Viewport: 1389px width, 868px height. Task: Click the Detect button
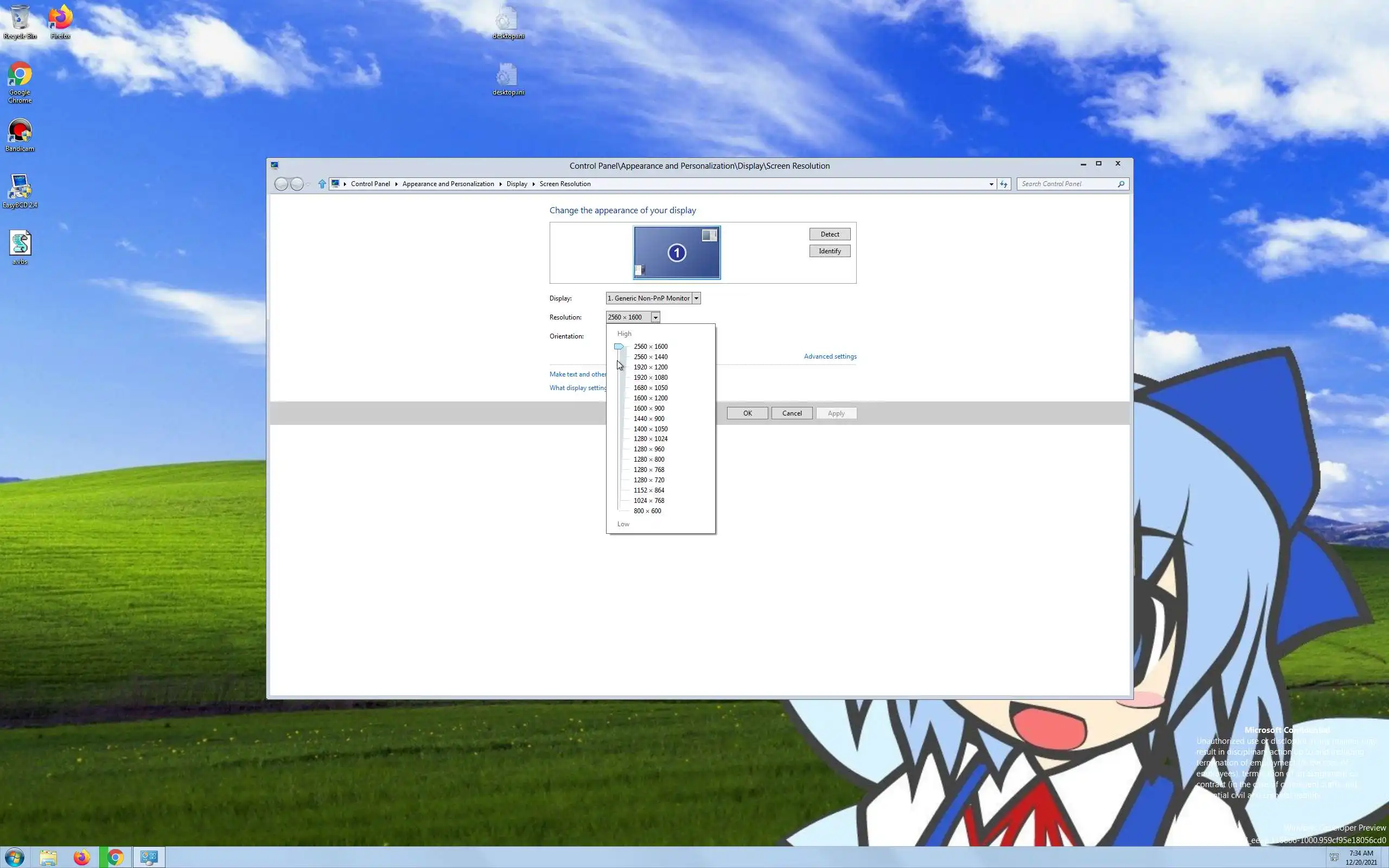[830, 234]
